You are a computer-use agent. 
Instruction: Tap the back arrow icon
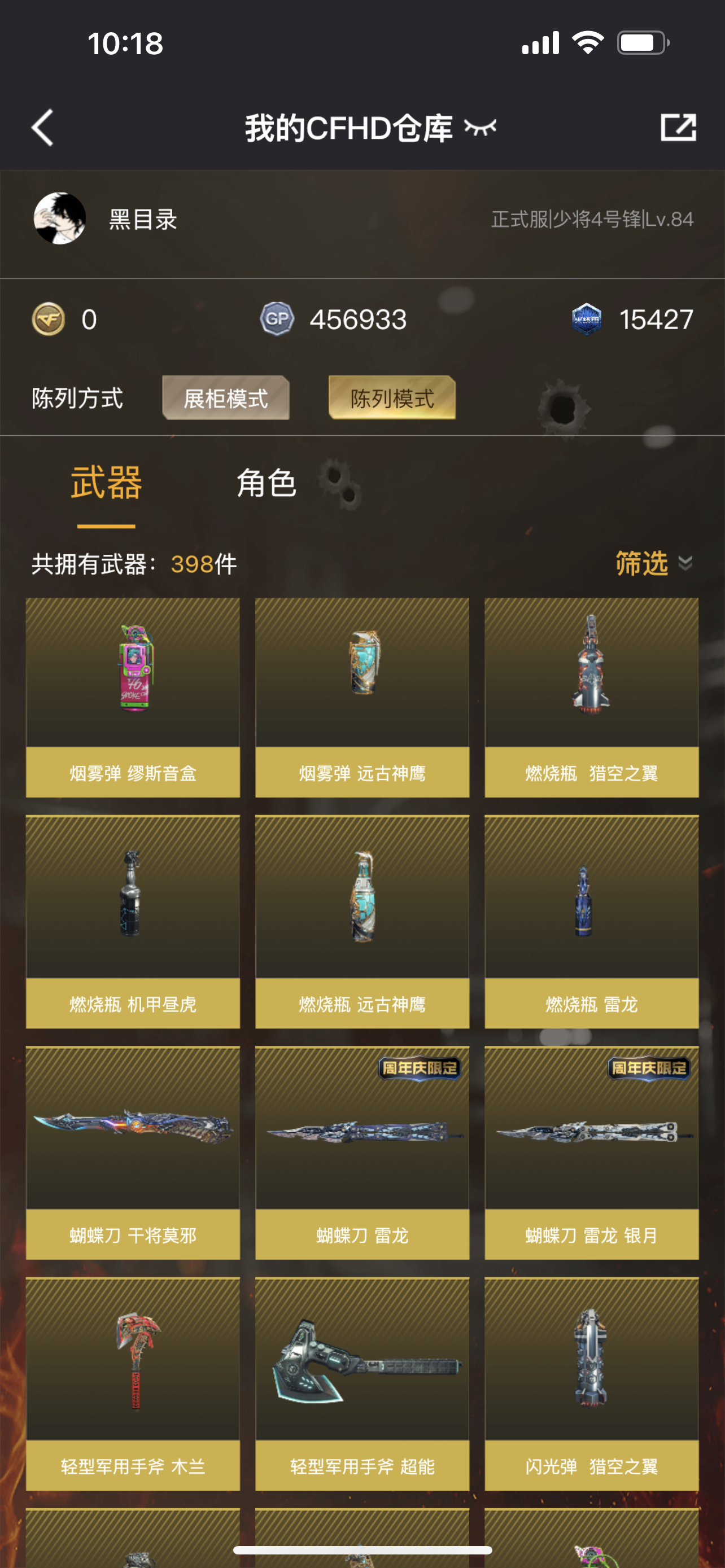pos(42,128)
